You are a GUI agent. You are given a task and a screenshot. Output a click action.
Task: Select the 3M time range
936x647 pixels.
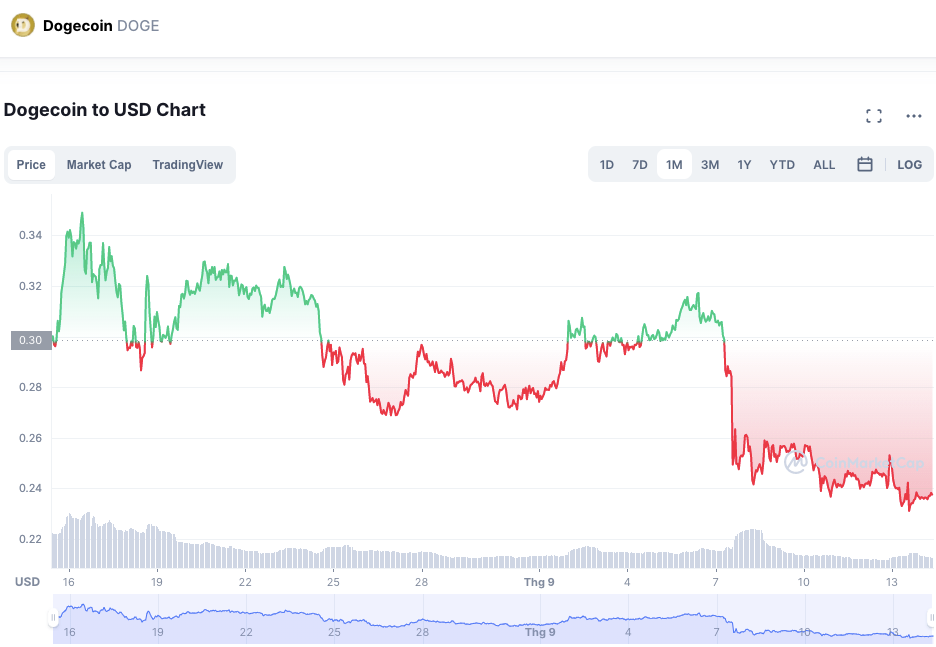710,165
